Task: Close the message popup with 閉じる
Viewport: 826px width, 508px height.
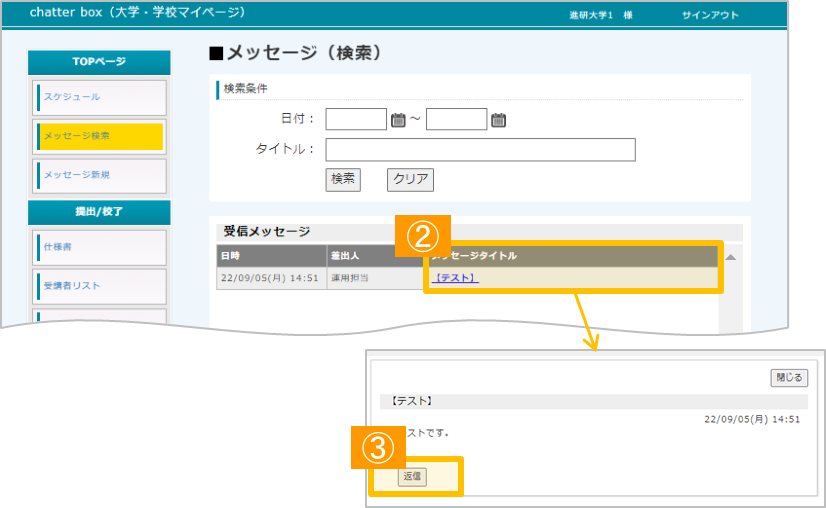Action: 788,378
